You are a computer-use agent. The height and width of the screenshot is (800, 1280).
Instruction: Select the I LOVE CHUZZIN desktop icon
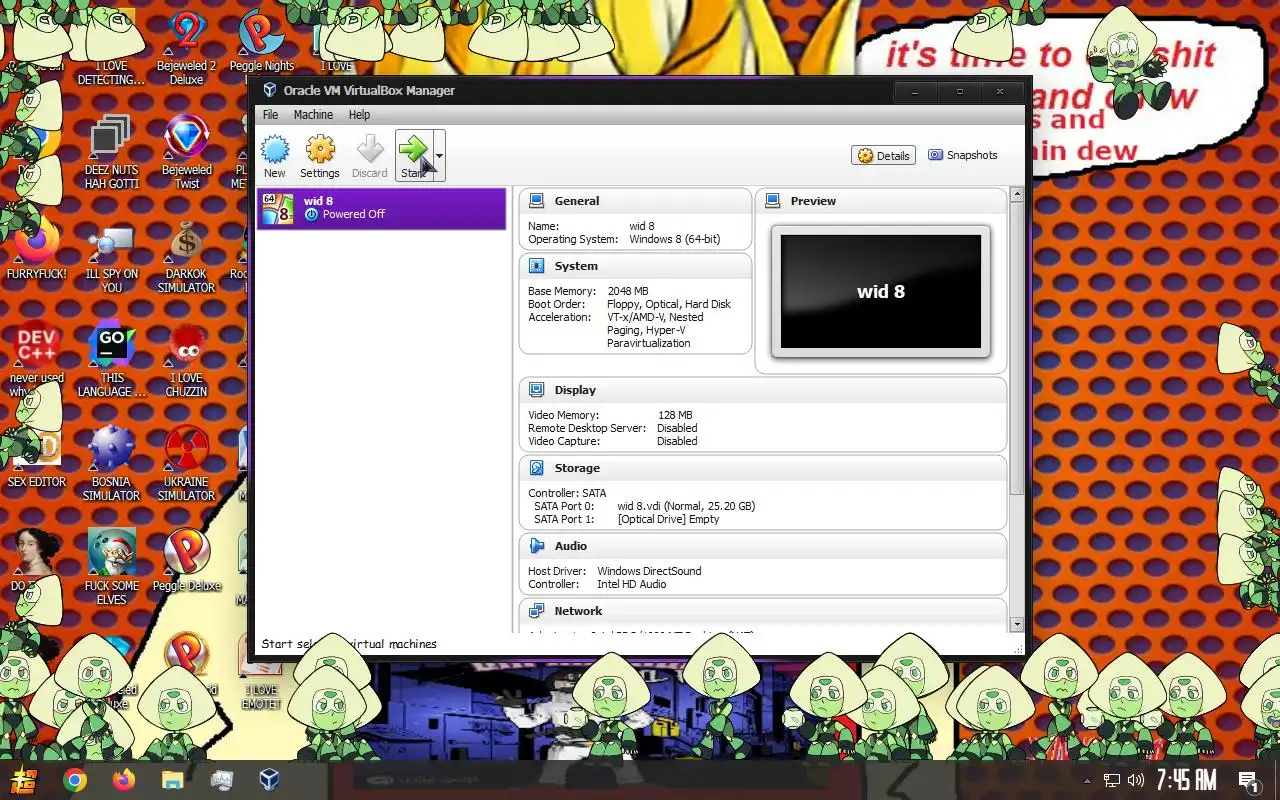pos(186,360)
